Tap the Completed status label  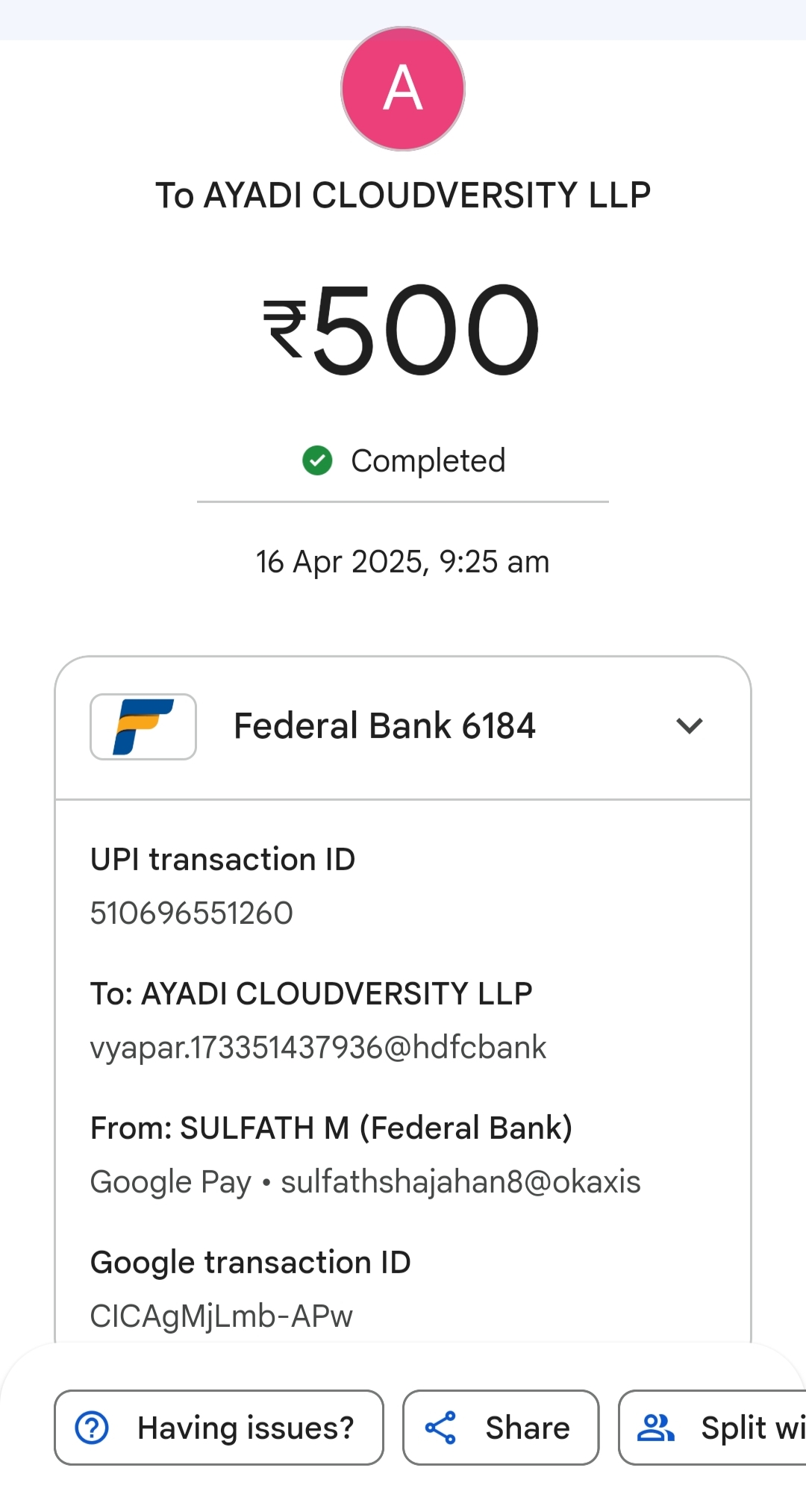pos(428,460)
